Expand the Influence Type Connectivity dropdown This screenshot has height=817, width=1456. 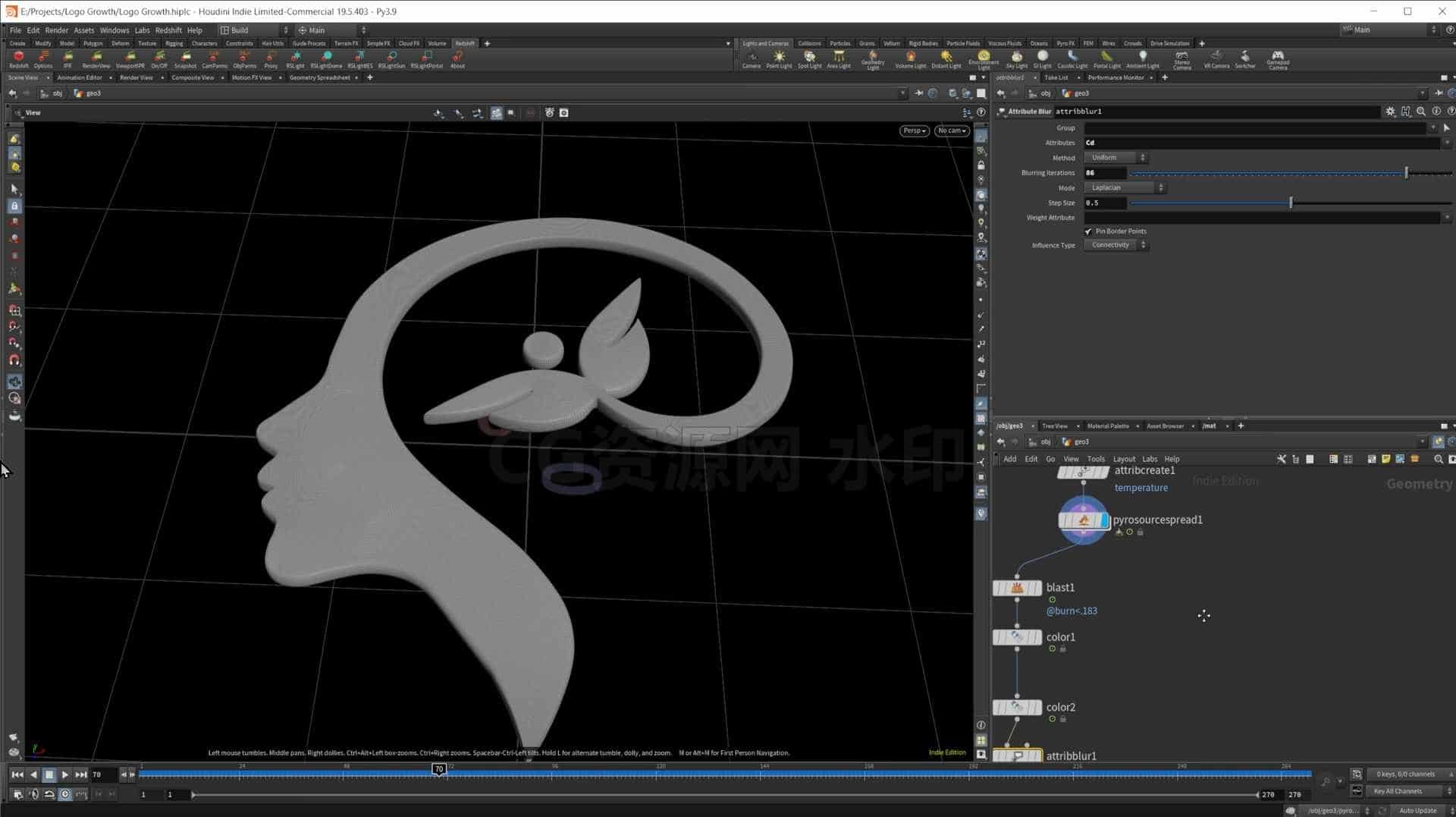point(1116,245)
